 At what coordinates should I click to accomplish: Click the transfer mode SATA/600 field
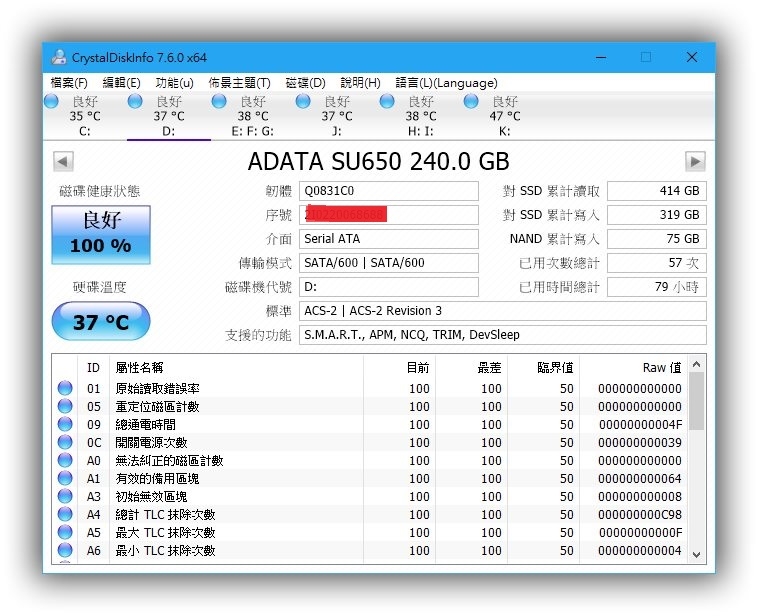389,263
